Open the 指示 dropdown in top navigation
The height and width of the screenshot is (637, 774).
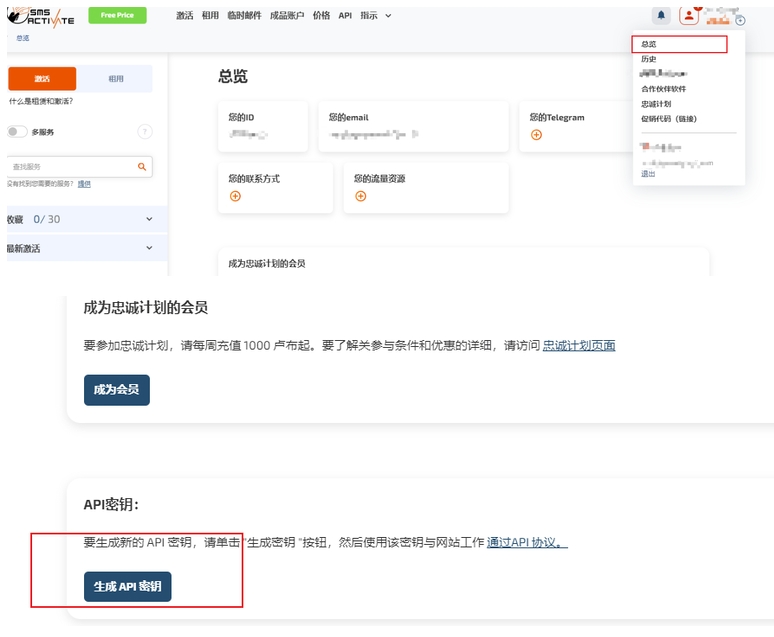click(375, 16)
